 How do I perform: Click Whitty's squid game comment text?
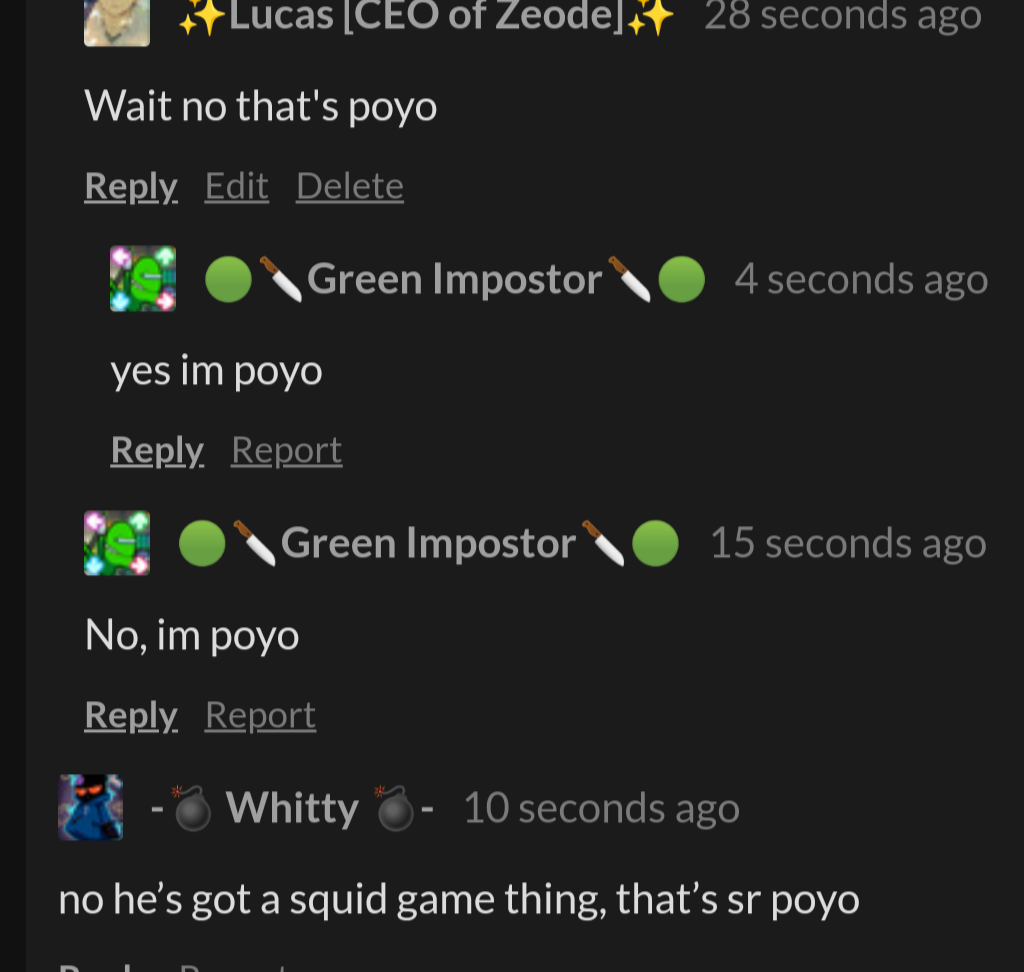click(x=459, y=900)
